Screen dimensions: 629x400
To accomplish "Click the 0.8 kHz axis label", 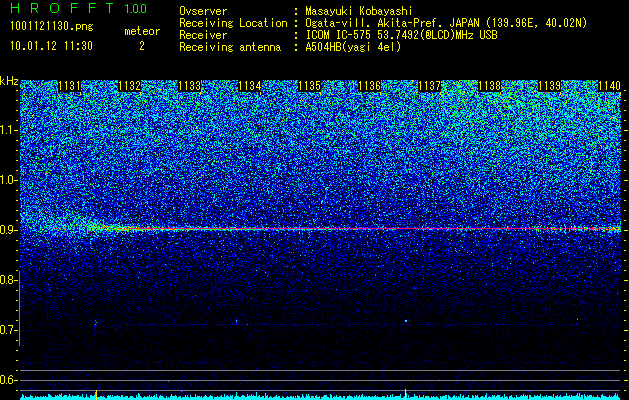I will click(x=7, y=280).
